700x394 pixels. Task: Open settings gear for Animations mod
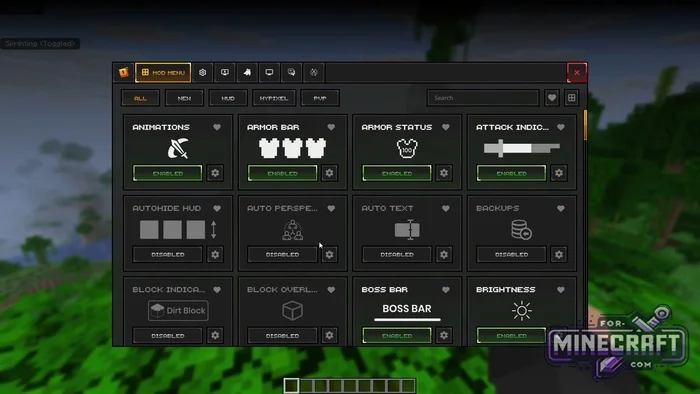coord(215,173)
